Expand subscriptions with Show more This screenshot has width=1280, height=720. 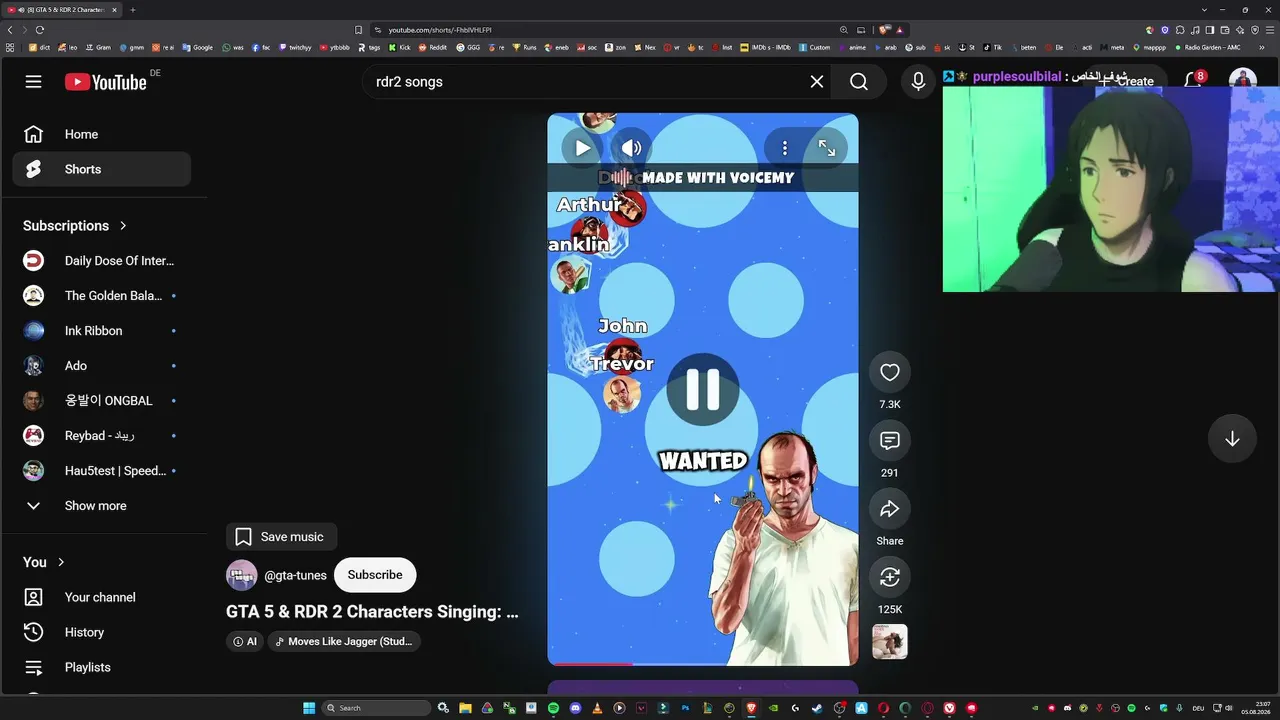click(x=102, y=506)
